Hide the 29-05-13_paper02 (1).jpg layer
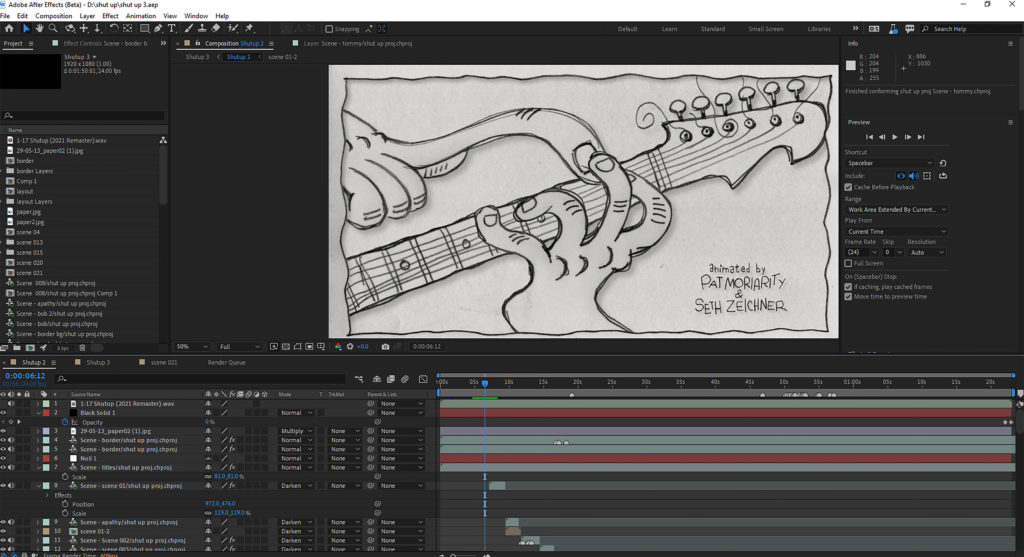Image resolution: width=1024 pixels, height=557 pixels. point(3,431)
